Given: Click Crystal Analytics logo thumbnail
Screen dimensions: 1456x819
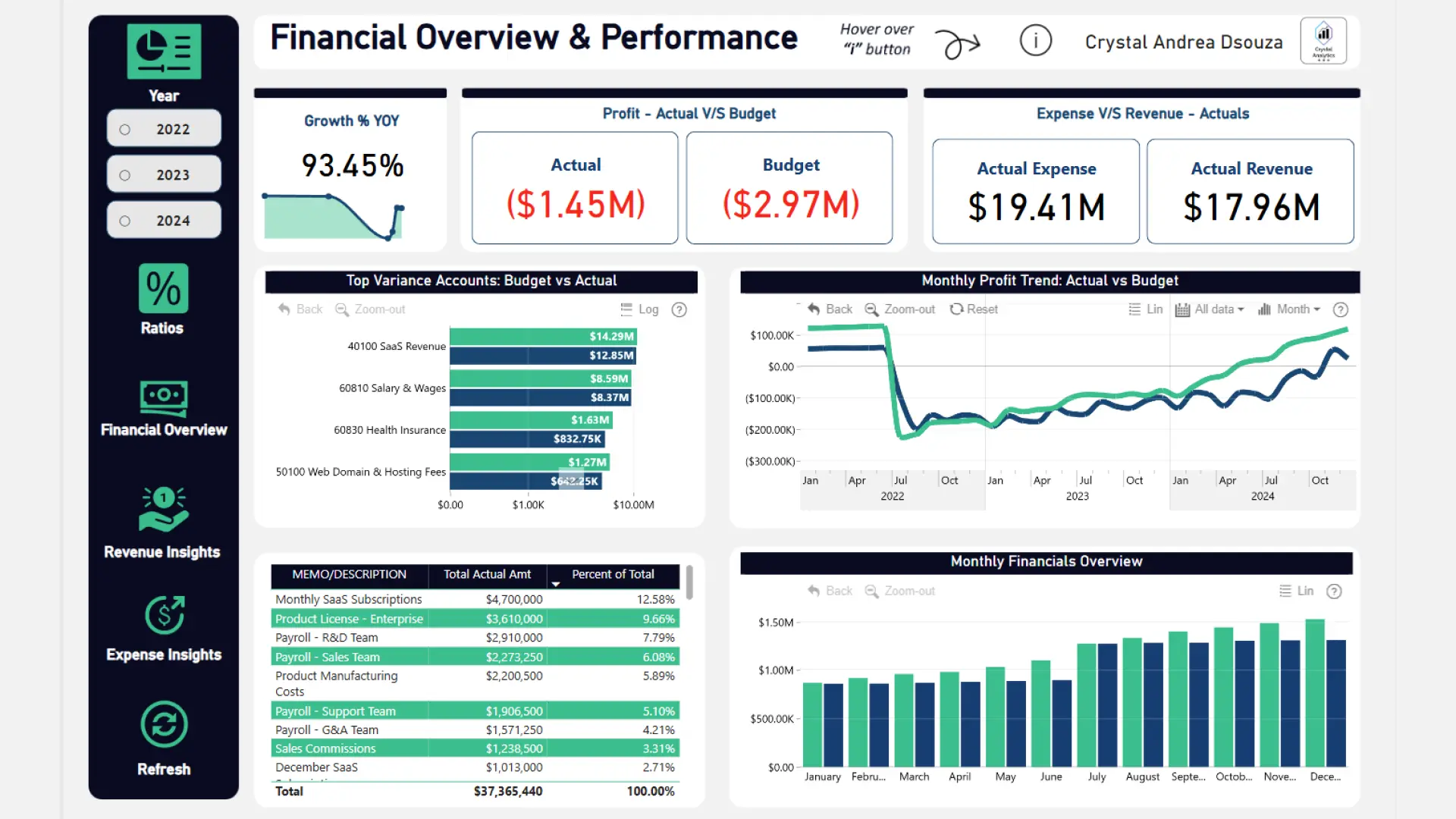Looking at the screenshot, I should [1323, 41].
